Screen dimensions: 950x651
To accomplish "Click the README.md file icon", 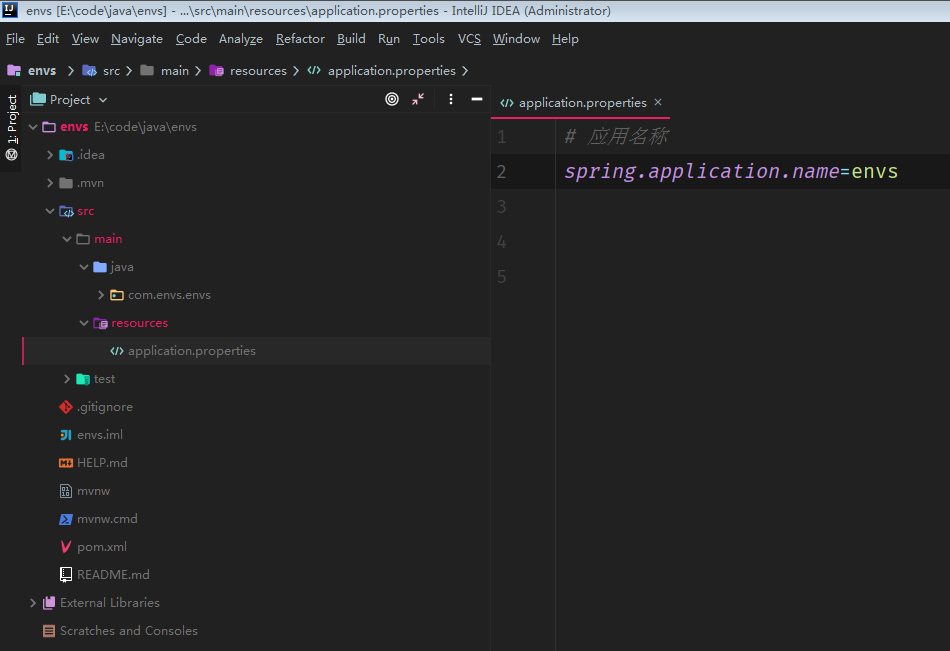I will pyautogui.click(x=66, y=575).
